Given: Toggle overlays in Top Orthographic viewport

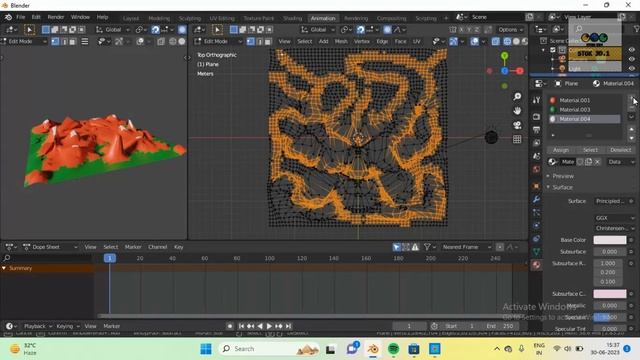Looking at the screenshot, I should tap(474, 41).
